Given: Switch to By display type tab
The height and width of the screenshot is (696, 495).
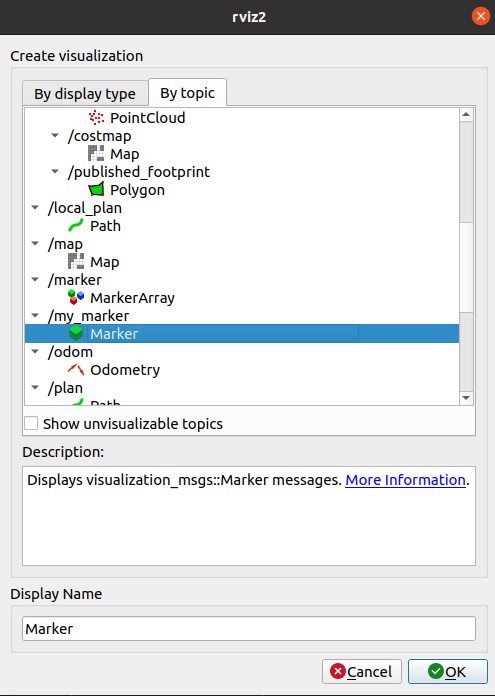Looking at the screenshot, I should coord(85,94).
